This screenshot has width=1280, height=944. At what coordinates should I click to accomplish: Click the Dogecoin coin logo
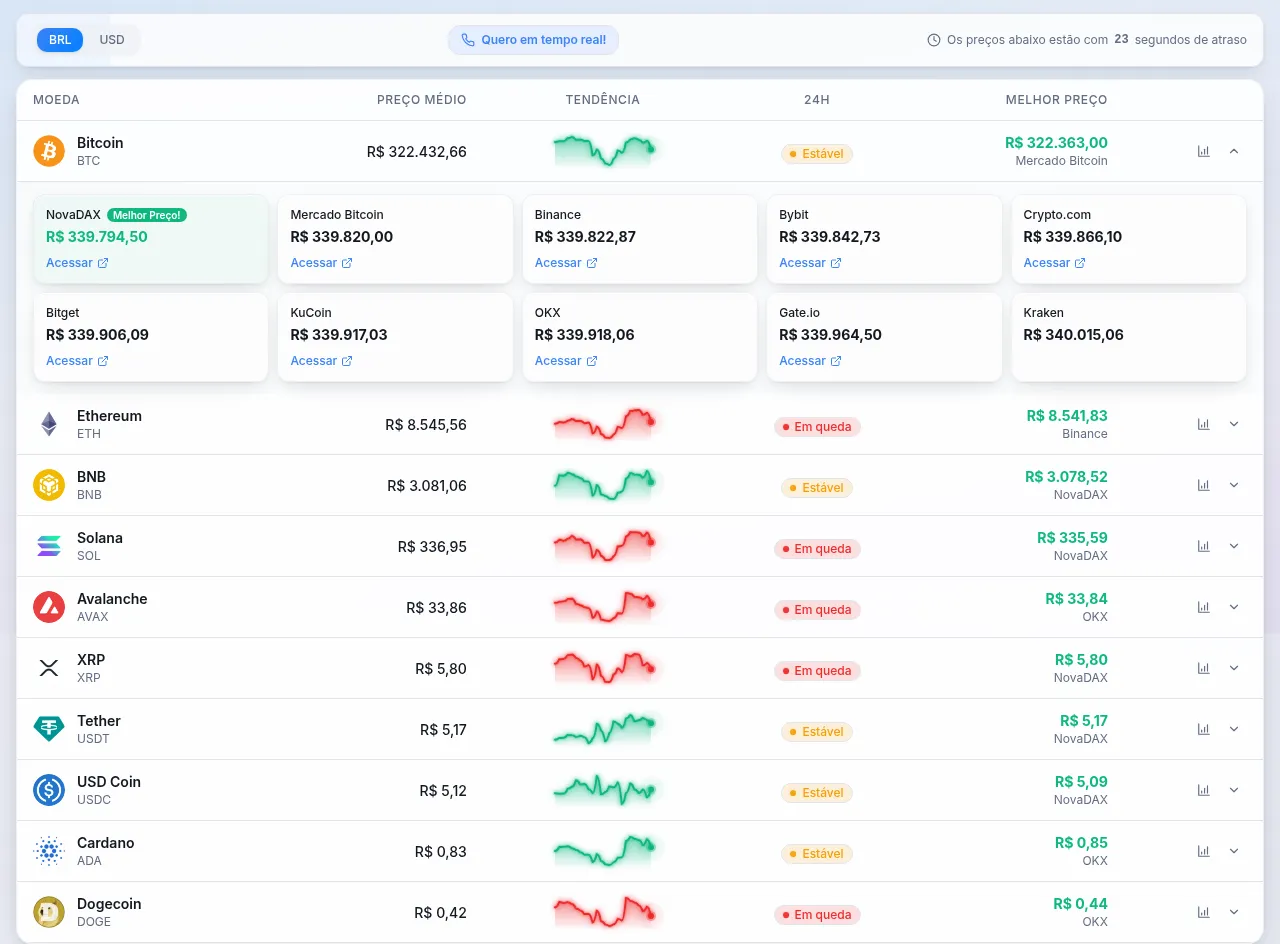[x=49, y=912]
